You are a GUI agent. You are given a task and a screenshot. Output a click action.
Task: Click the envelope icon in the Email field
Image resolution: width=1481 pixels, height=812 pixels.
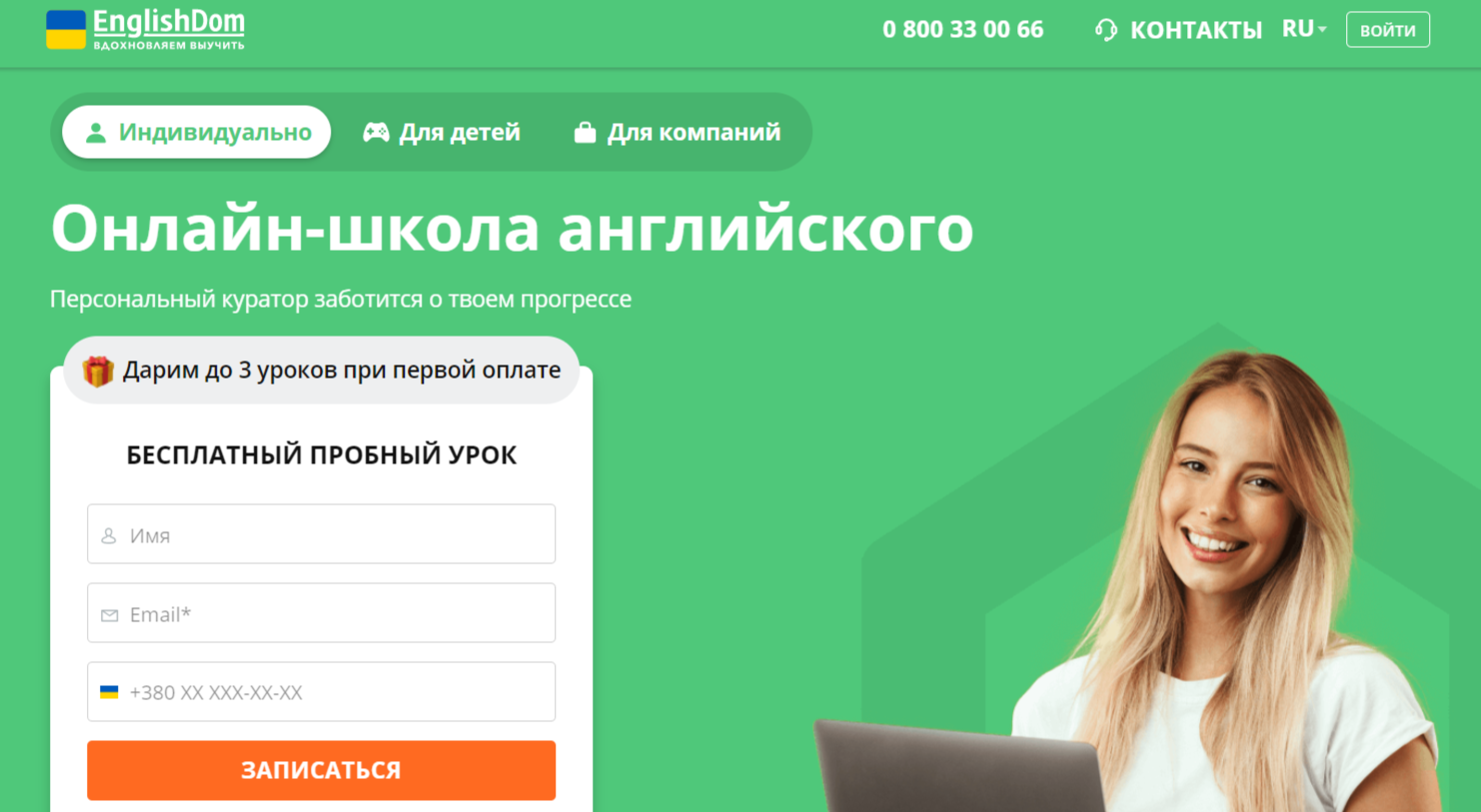pos(109,615)
